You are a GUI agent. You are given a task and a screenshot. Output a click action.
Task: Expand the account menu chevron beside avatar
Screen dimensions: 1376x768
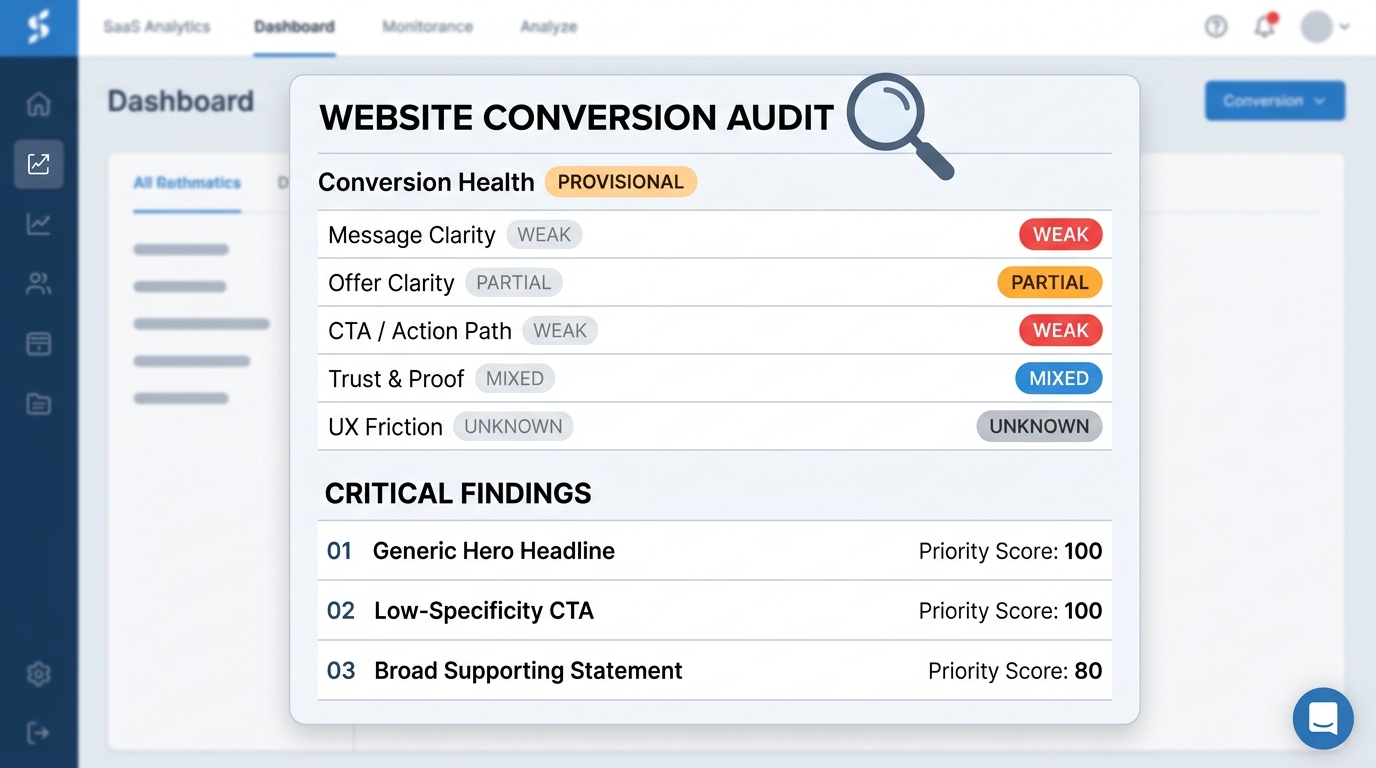click(1344, 27)
